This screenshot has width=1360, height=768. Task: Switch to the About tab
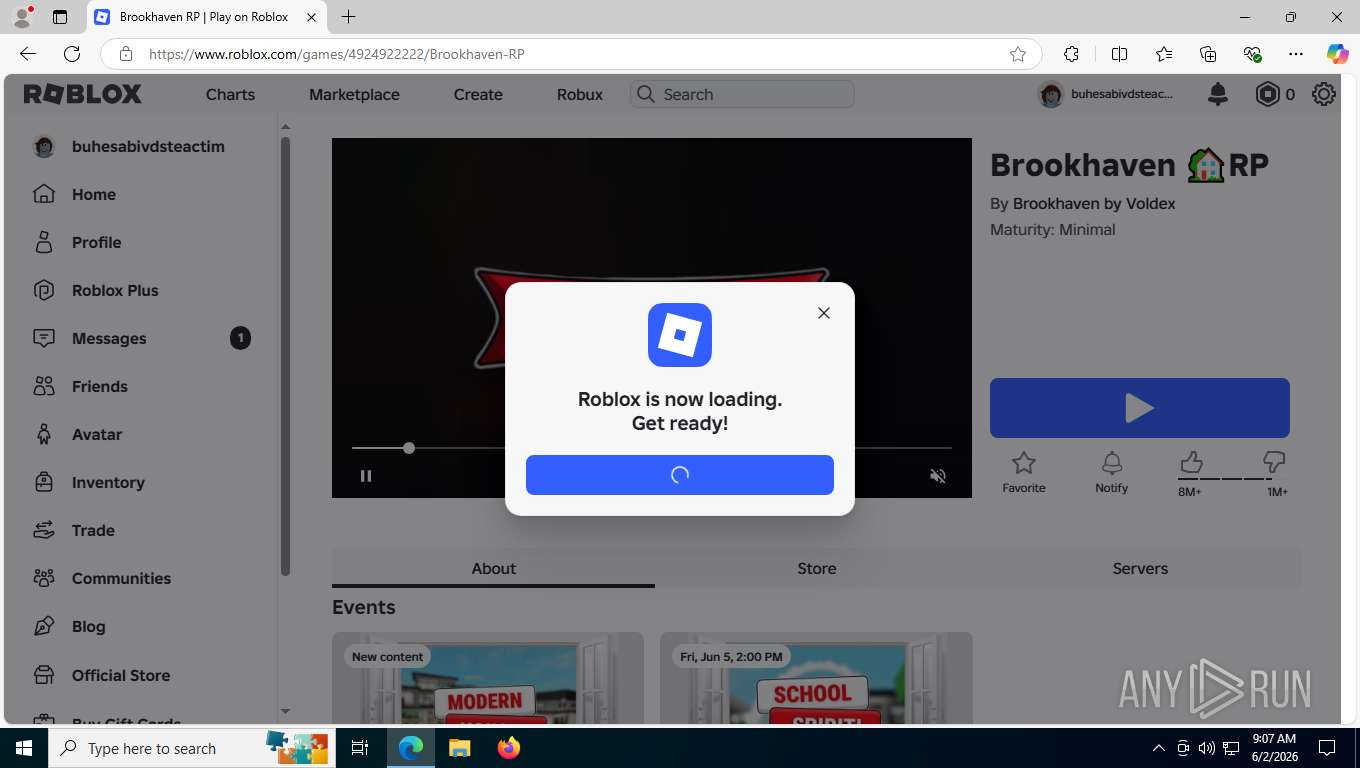(x=493, y=568)
